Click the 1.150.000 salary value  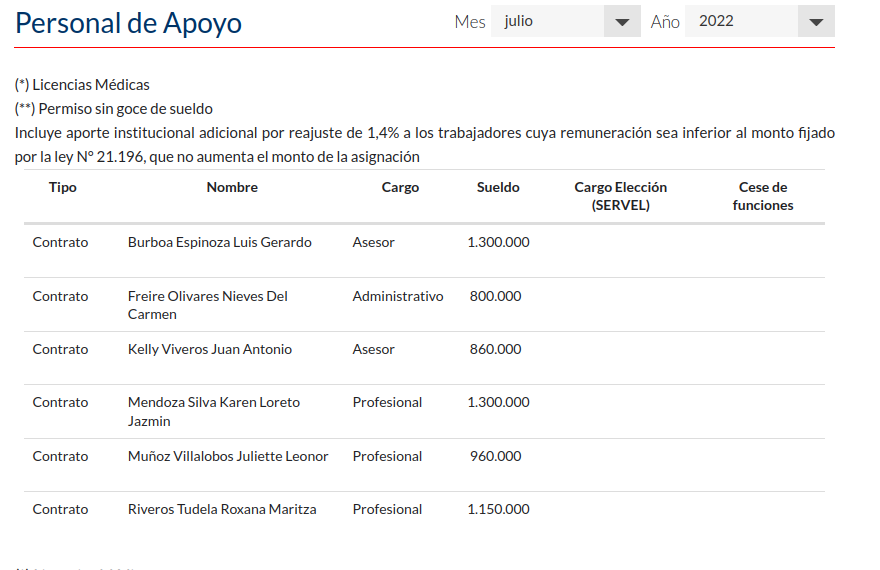[498, 509]
